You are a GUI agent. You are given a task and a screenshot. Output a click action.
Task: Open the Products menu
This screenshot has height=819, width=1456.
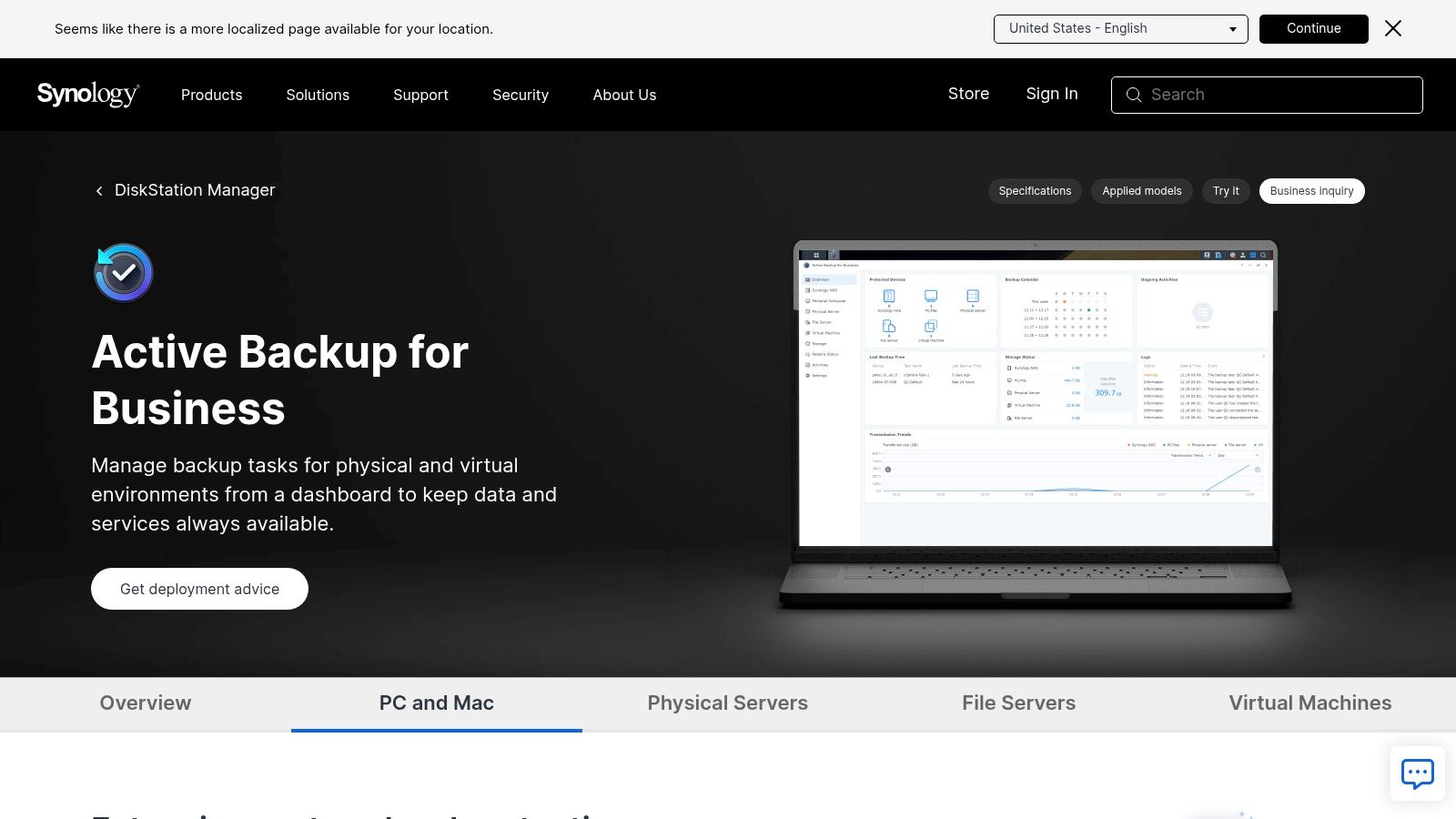click(x=212, y=95)
